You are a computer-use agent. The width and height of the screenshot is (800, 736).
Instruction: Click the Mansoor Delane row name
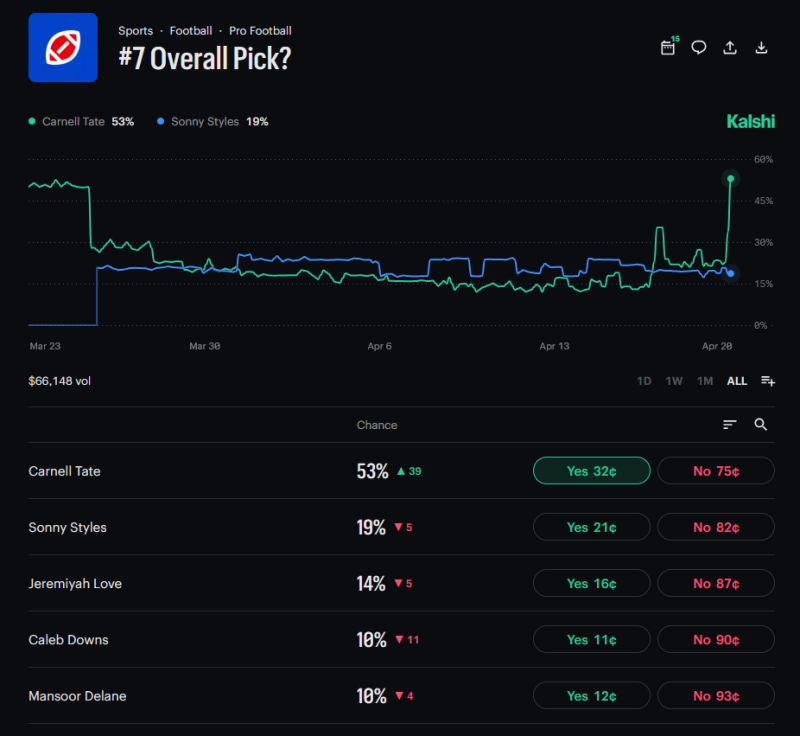coord(77,696)
